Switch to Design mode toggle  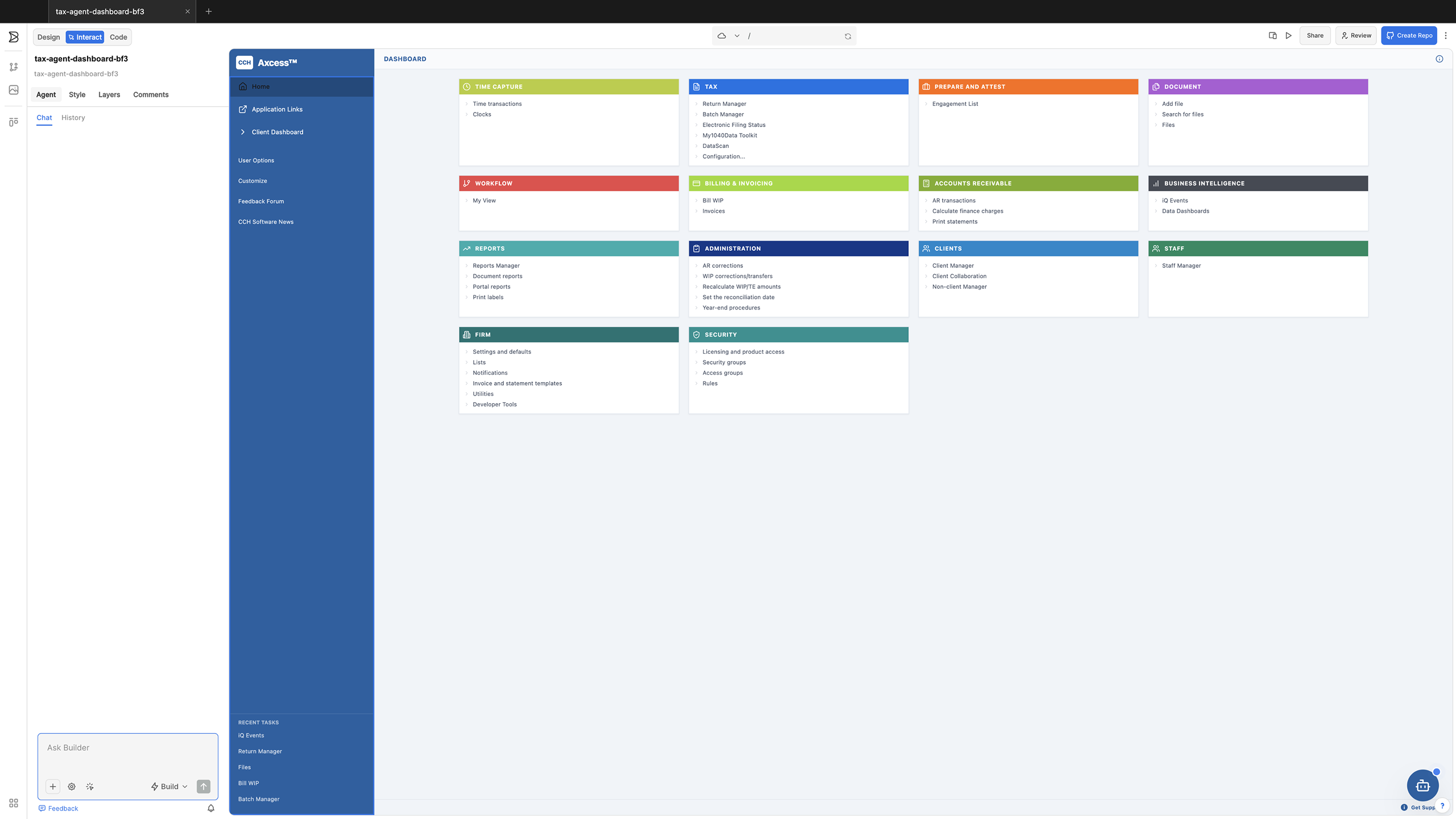click(48, 37)
